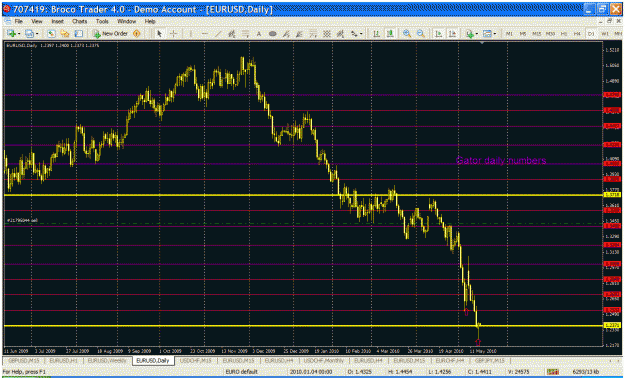
Task: Select the Crosshair tool
Action: click(173, 34)
